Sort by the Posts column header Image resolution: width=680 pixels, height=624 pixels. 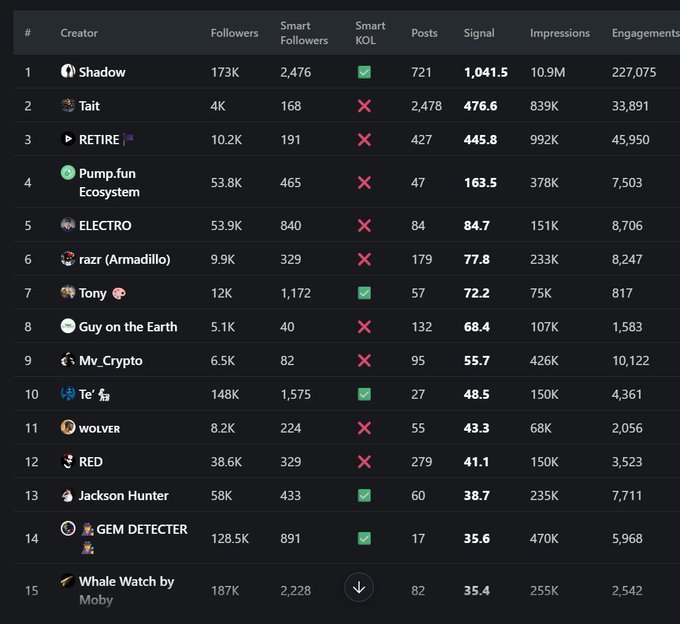tap(424, 33)
